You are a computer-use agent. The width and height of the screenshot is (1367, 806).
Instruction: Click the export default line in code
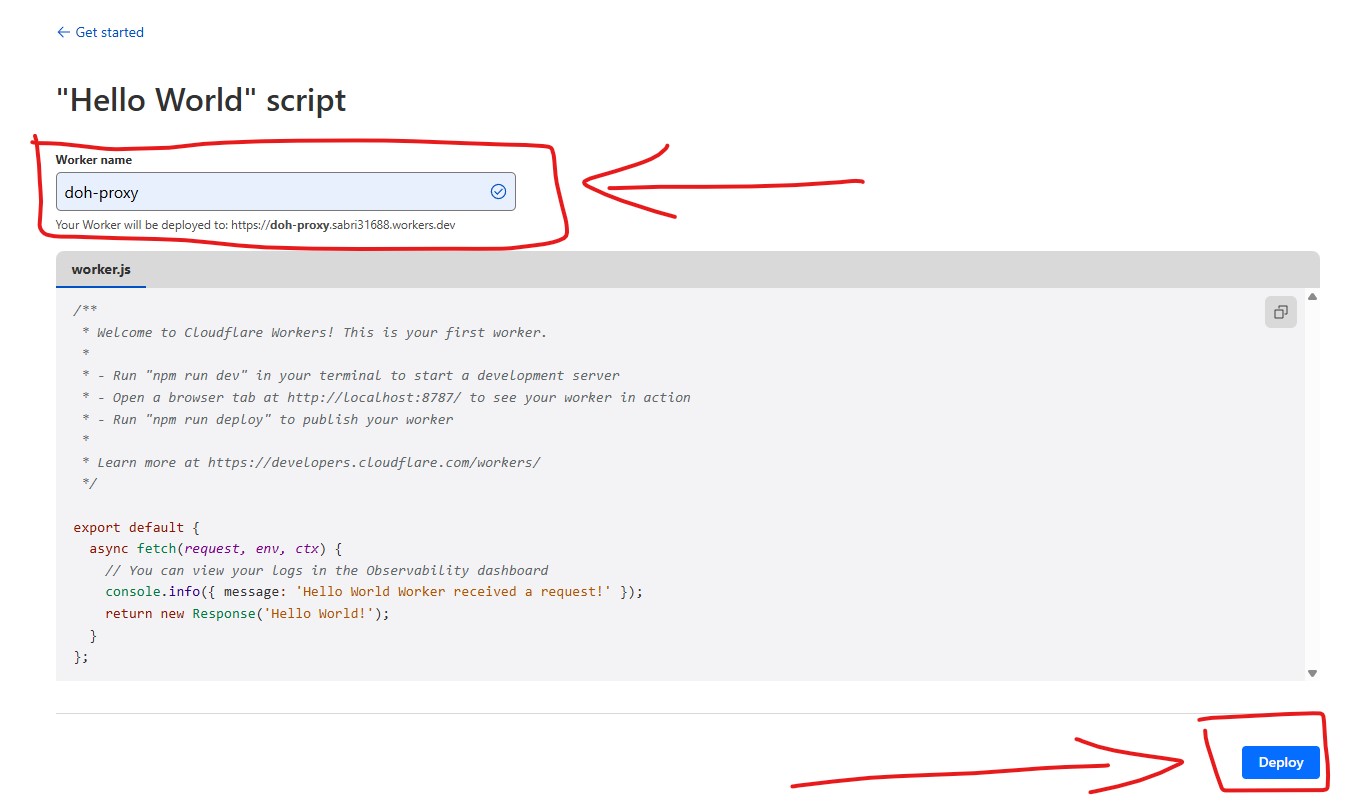click(x=128, y=527)
